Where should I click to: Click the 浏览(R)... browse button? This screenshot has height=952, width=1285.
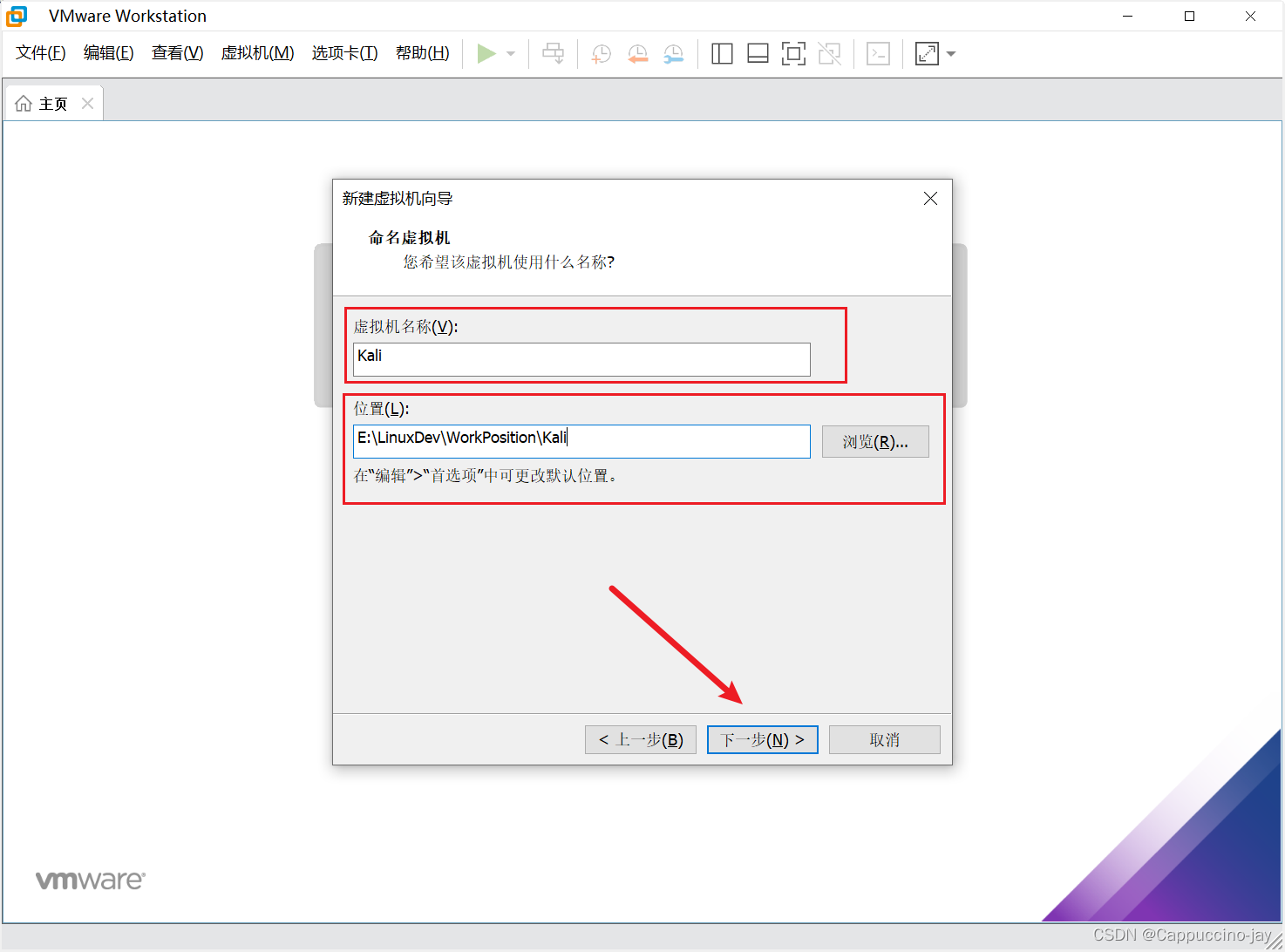pyautogui.click(x=875, y=442)
